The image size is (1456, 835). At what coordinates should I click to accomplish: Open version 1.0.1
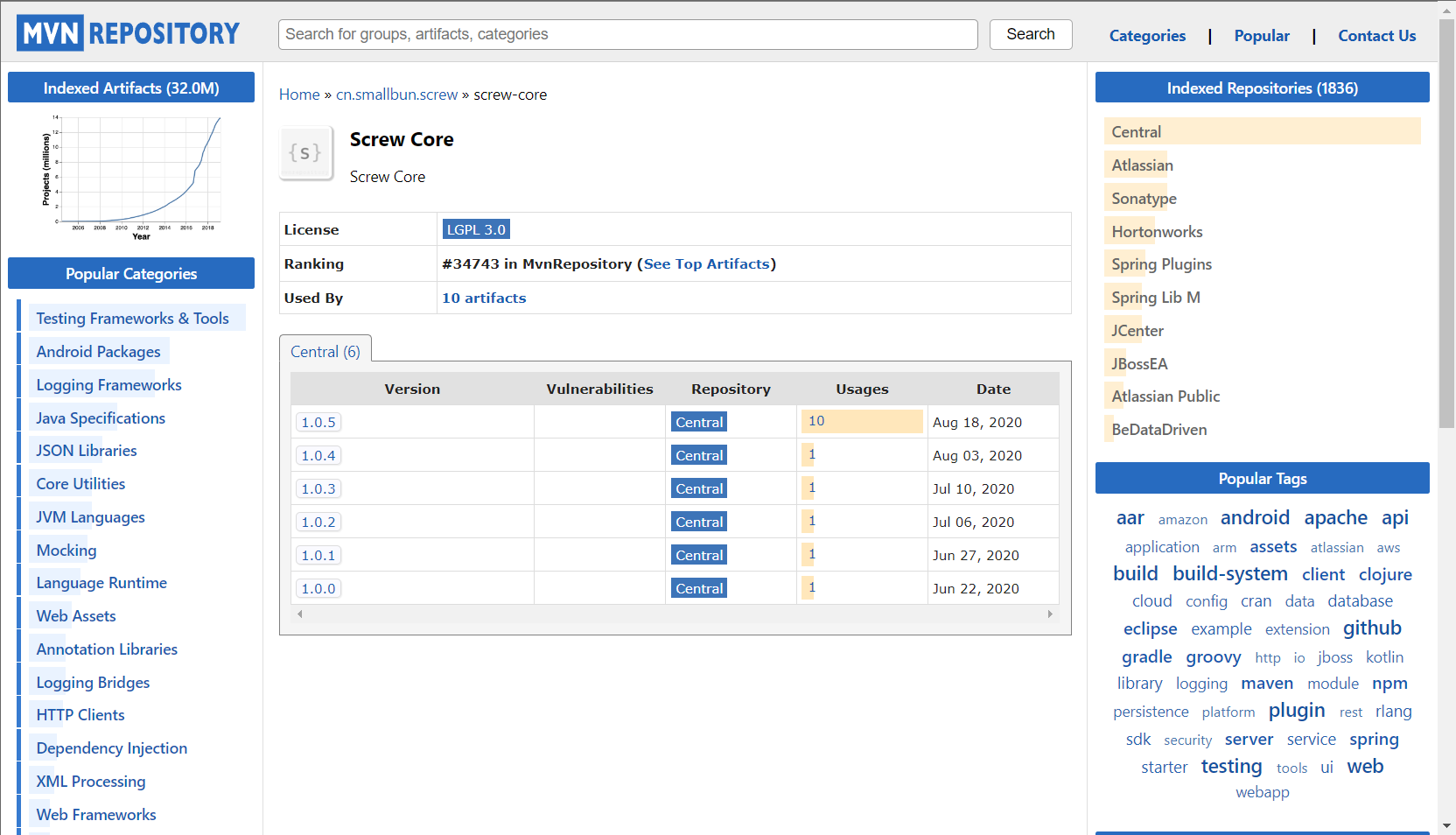pos(318,555)
